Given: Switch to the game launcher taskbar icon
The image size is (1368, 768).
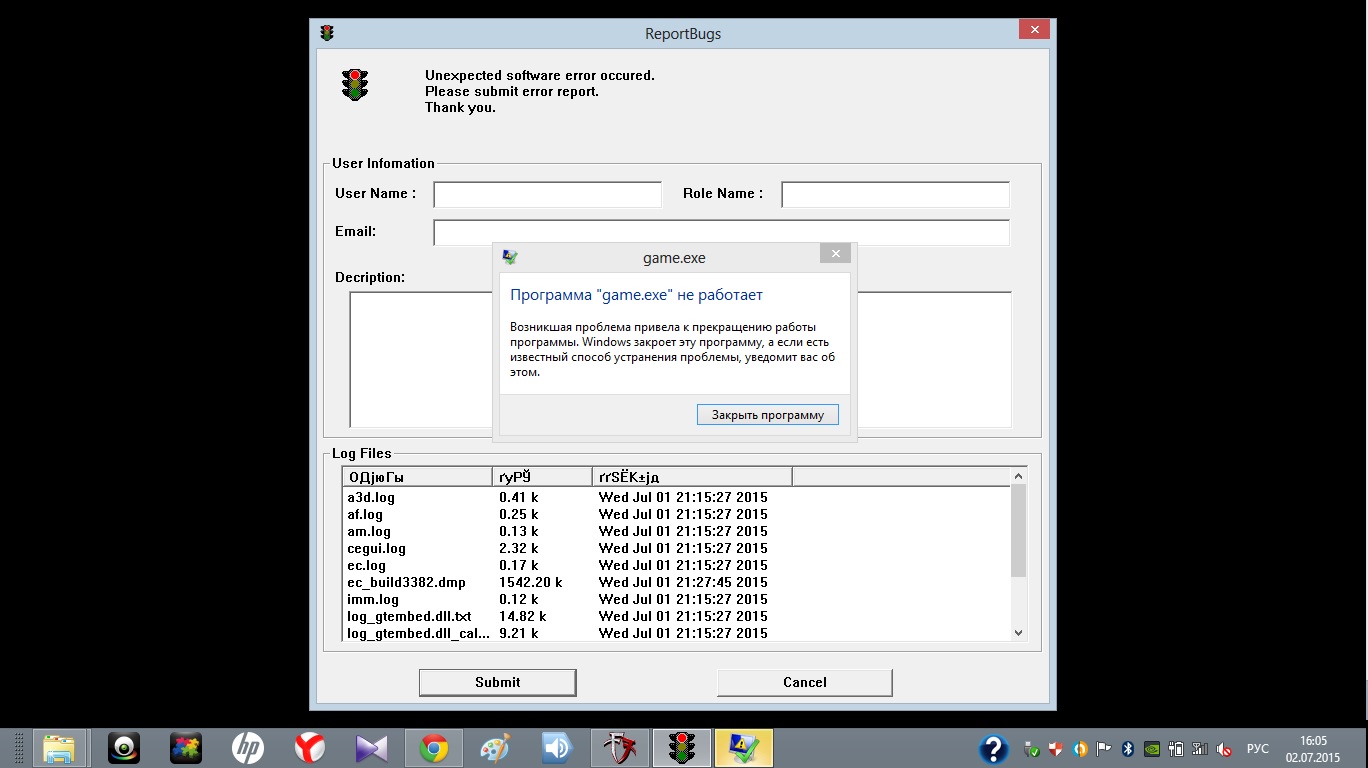Looking at the screenshot, I should click(x=619, y=748).
